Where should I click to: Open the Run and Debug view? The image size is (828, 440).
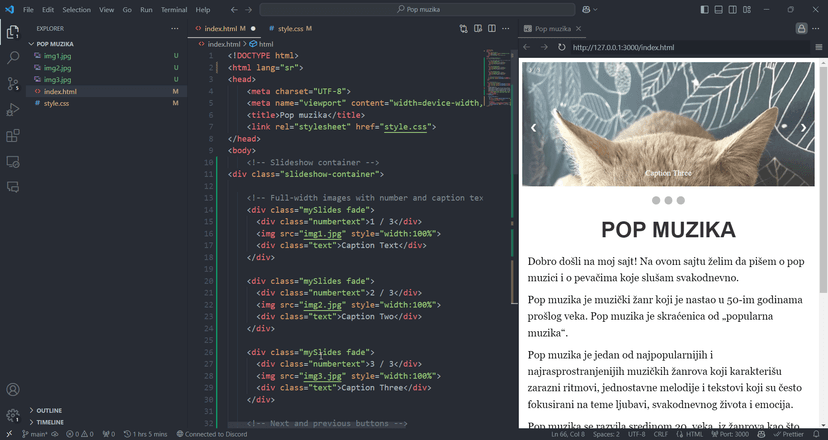tap(13, 110)
